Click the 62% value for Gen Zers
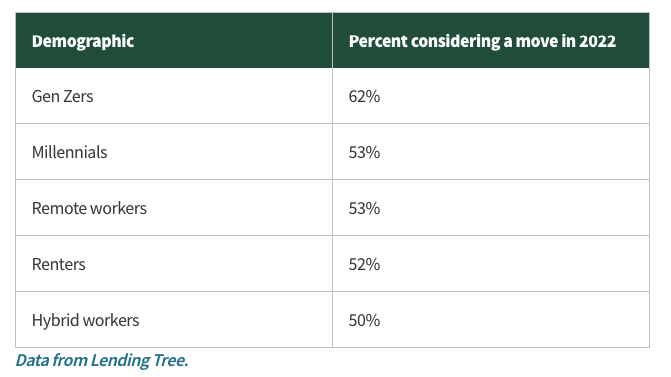Screen dimensions: 671x377 point(364,96)
